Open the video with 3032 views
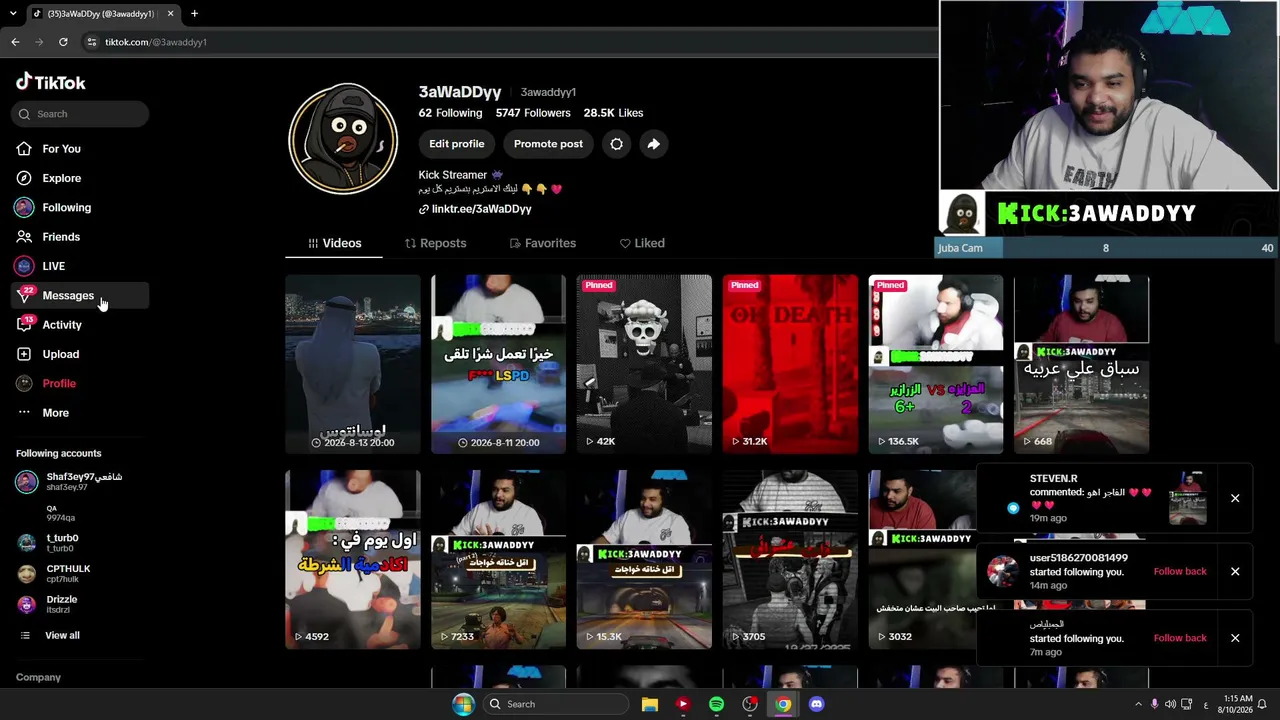Image resolution: width=1280 pixels, height=720 pixels. click(x=922, y=560)
